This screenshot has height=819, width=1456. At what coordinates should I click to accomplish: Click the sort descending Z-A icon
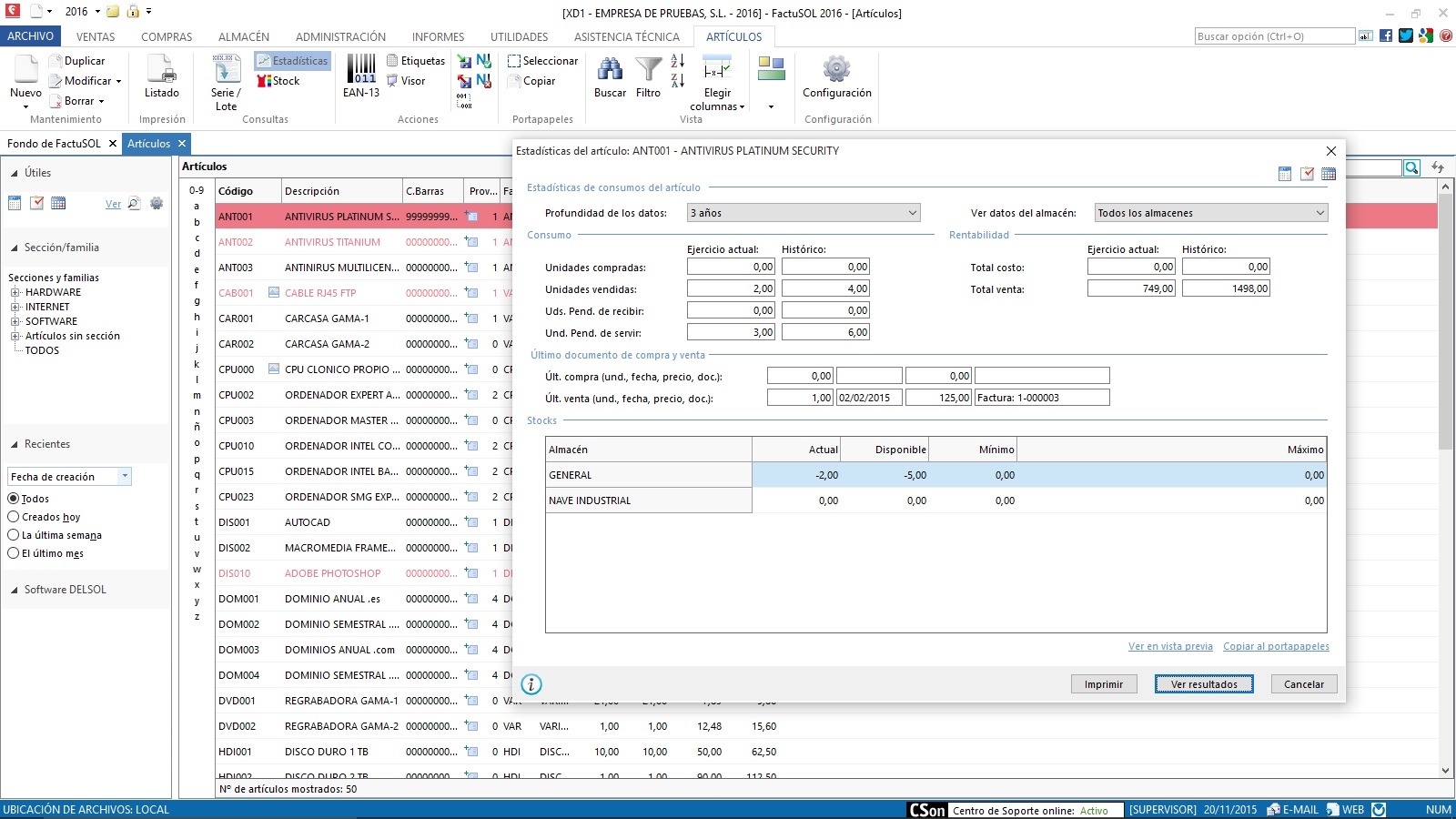[x=678, y=81]
